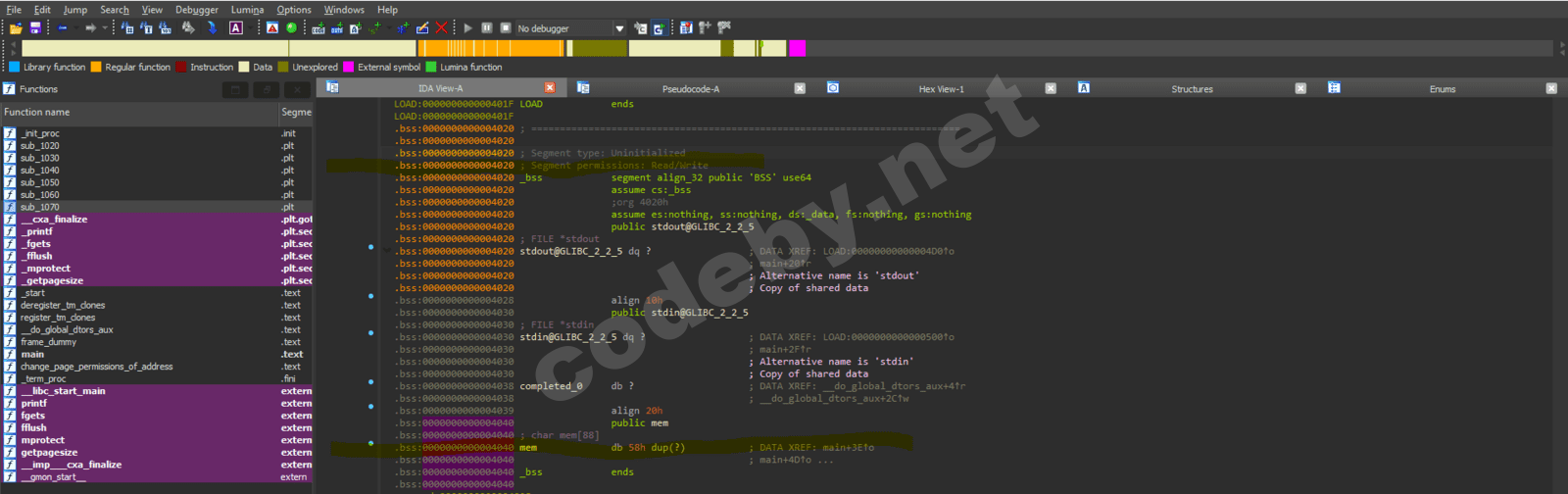Click the binoculars search icon

(188, 28)
